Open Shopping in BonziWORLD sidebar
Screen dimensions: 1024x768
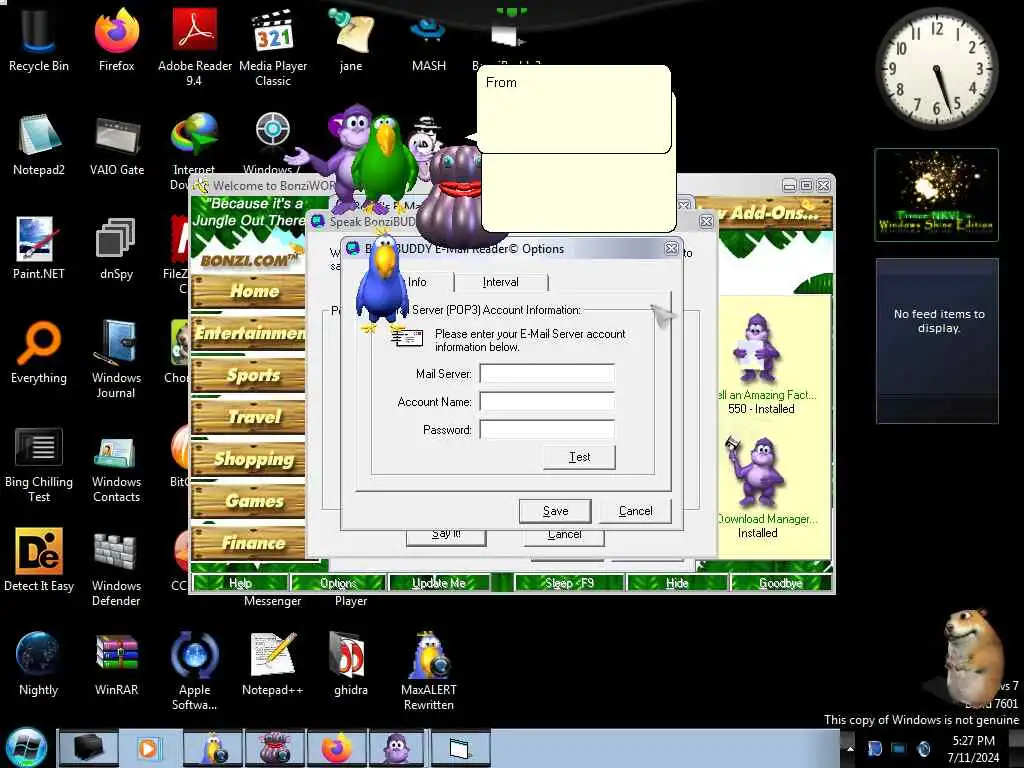point(248,459)
